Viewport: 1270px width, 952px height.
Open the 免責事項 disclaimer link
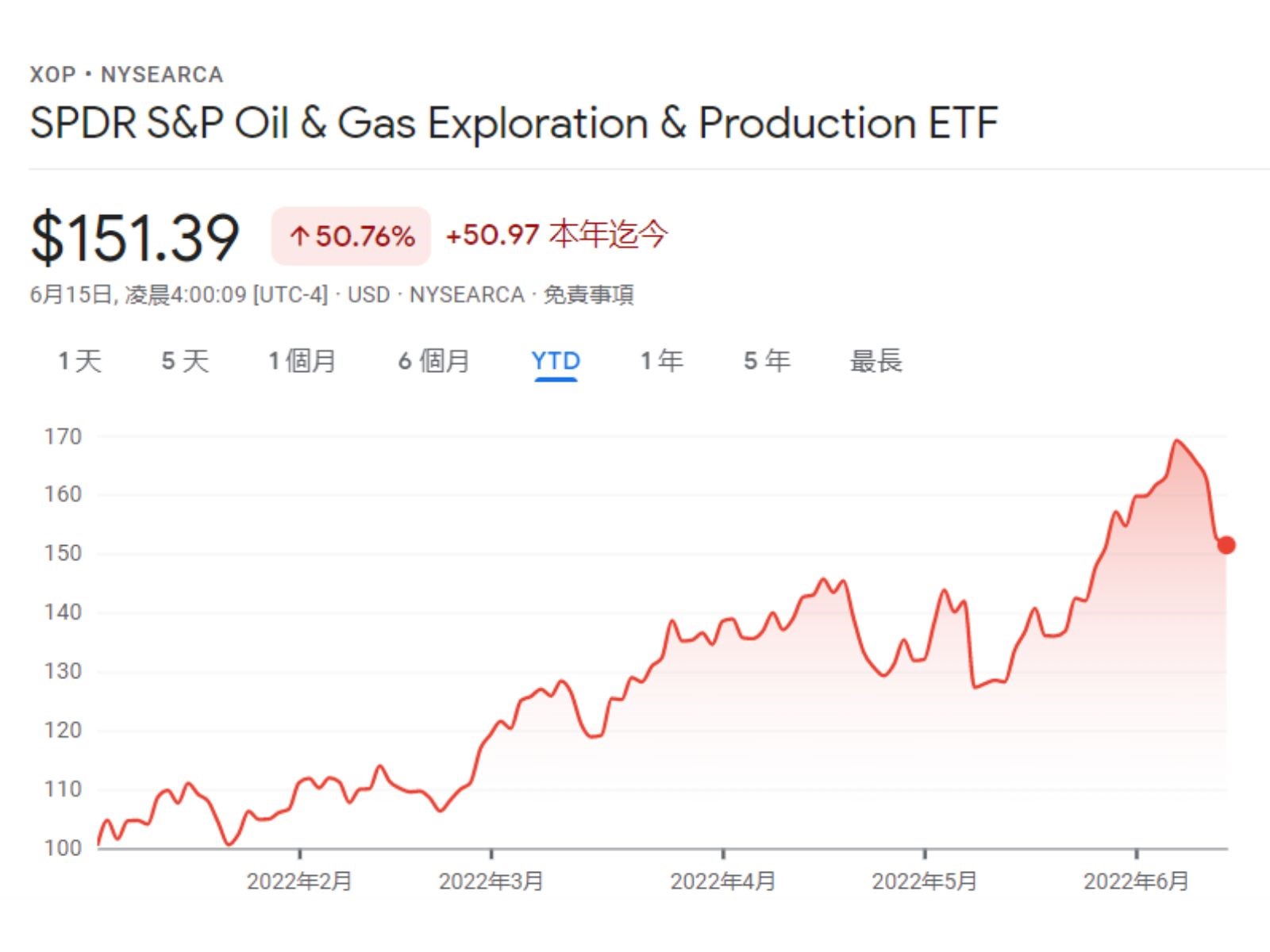click(588, 295)
